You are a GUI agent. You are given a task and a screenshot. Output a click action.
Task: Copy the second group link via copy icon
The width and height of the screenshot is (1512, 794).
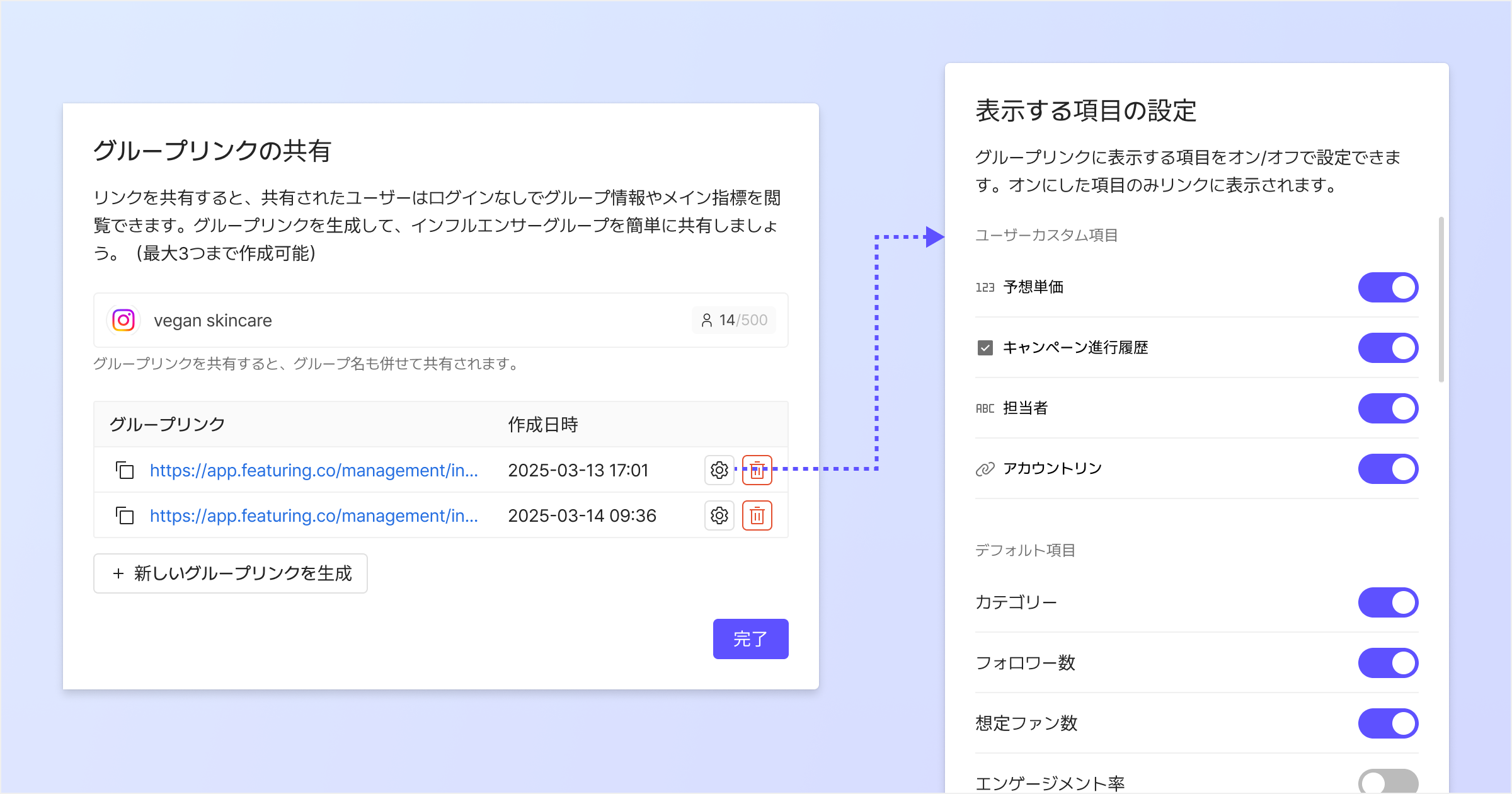tap(125, 515)
